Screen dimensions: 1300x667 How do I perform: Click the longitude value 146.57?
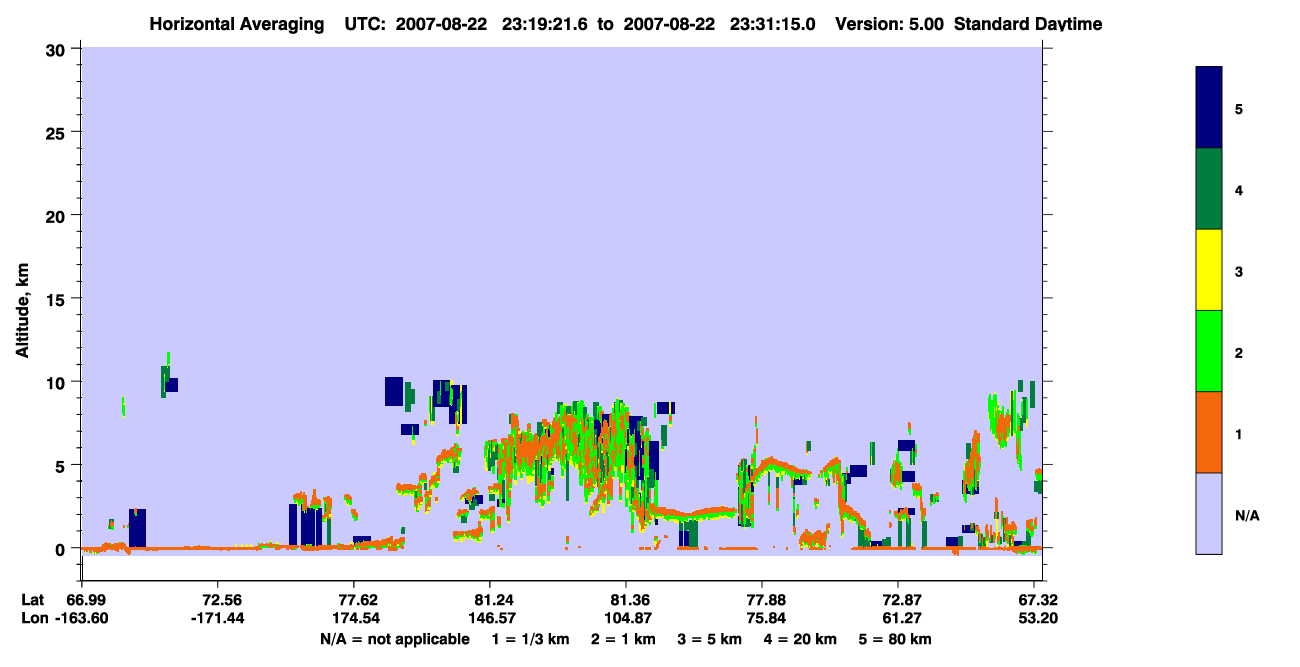point(490,618)
